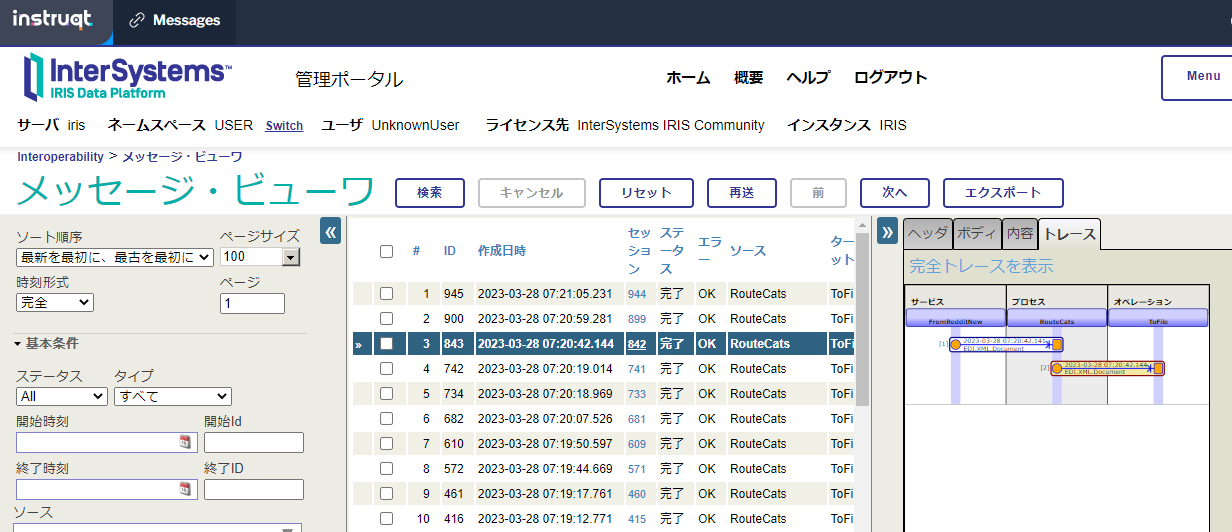This screenshot has height=532, width=1232.
Task: Collapse the left search panel with double-chevron icon
Action: [331, 231]
